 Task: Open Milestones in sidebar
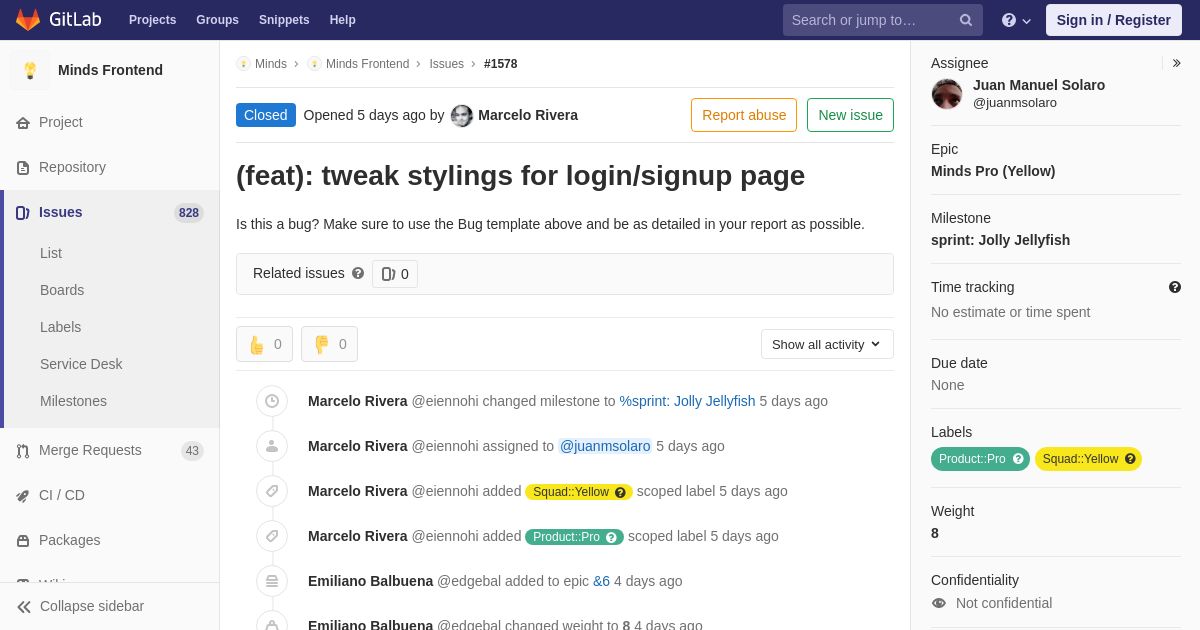click(x=73, y=401)
